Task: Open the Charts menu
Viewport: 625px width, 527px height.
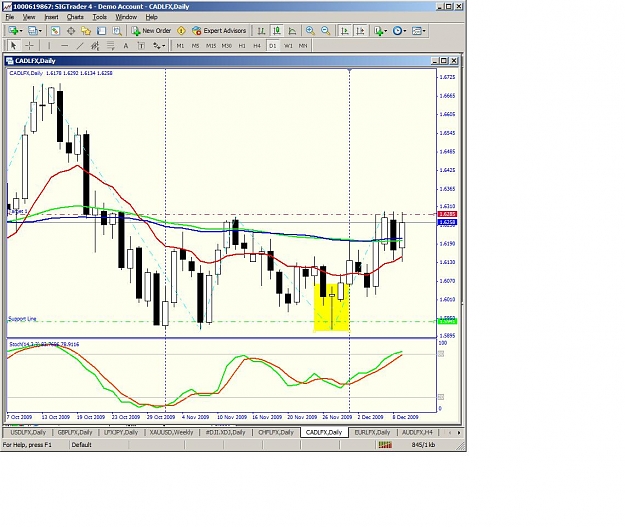Action: 75,17
